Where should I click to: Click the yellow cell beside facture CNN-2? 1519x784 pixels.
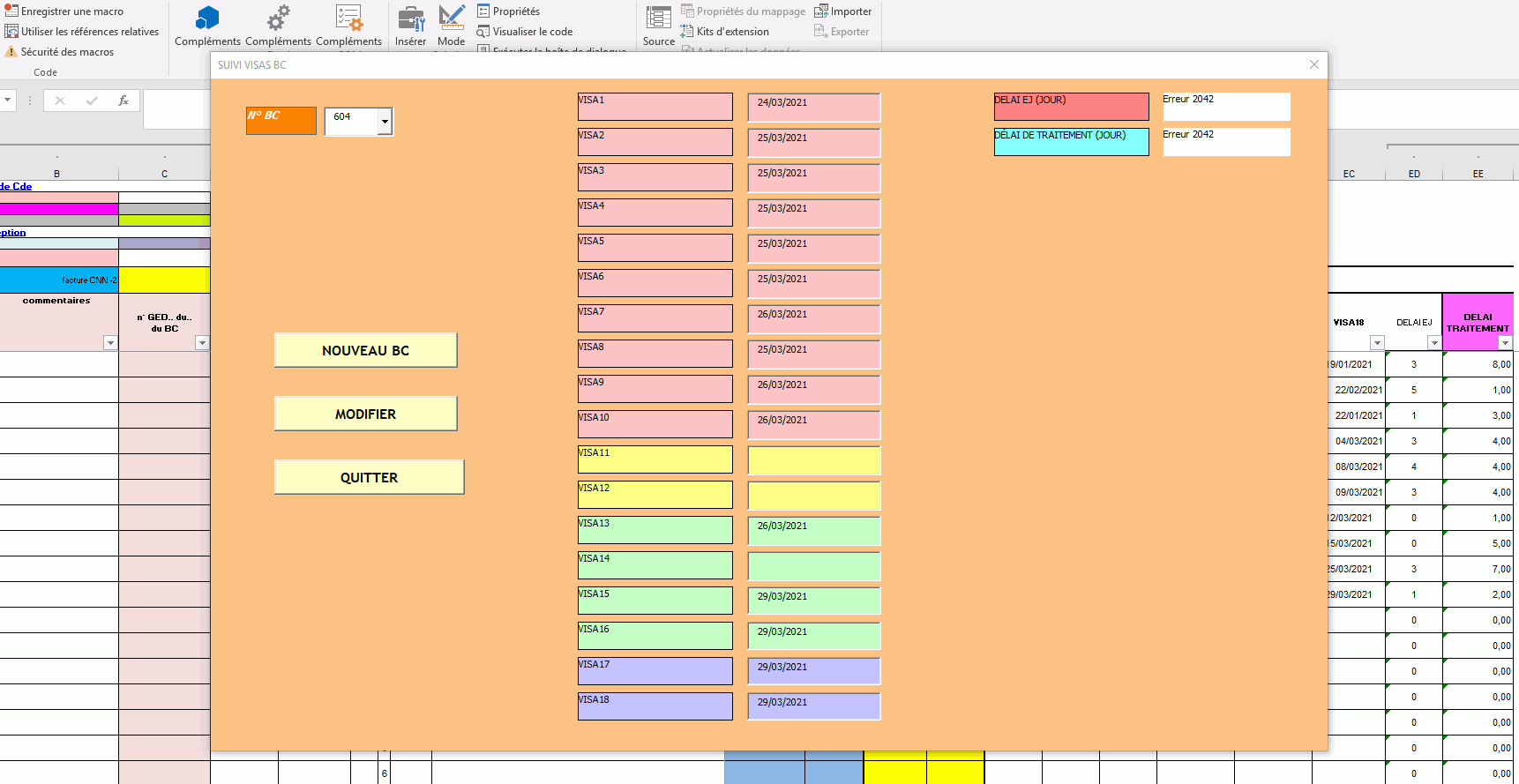coord(164,280)
